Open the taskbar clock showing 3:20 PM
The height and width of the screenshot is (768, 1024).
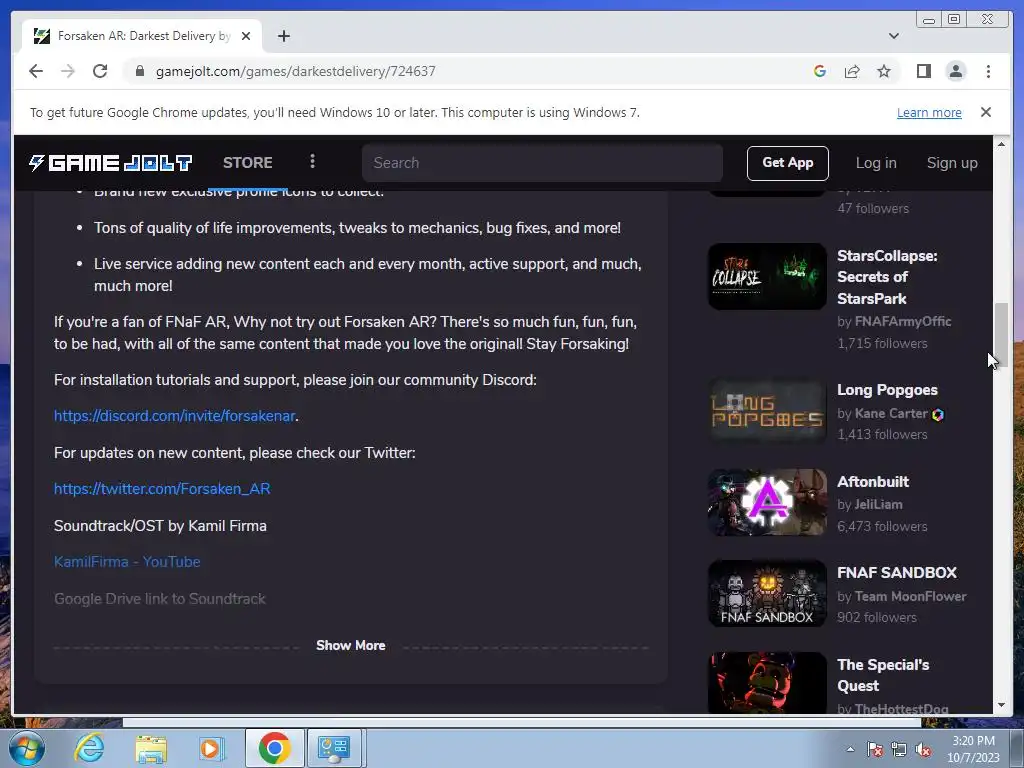[973, 749]
